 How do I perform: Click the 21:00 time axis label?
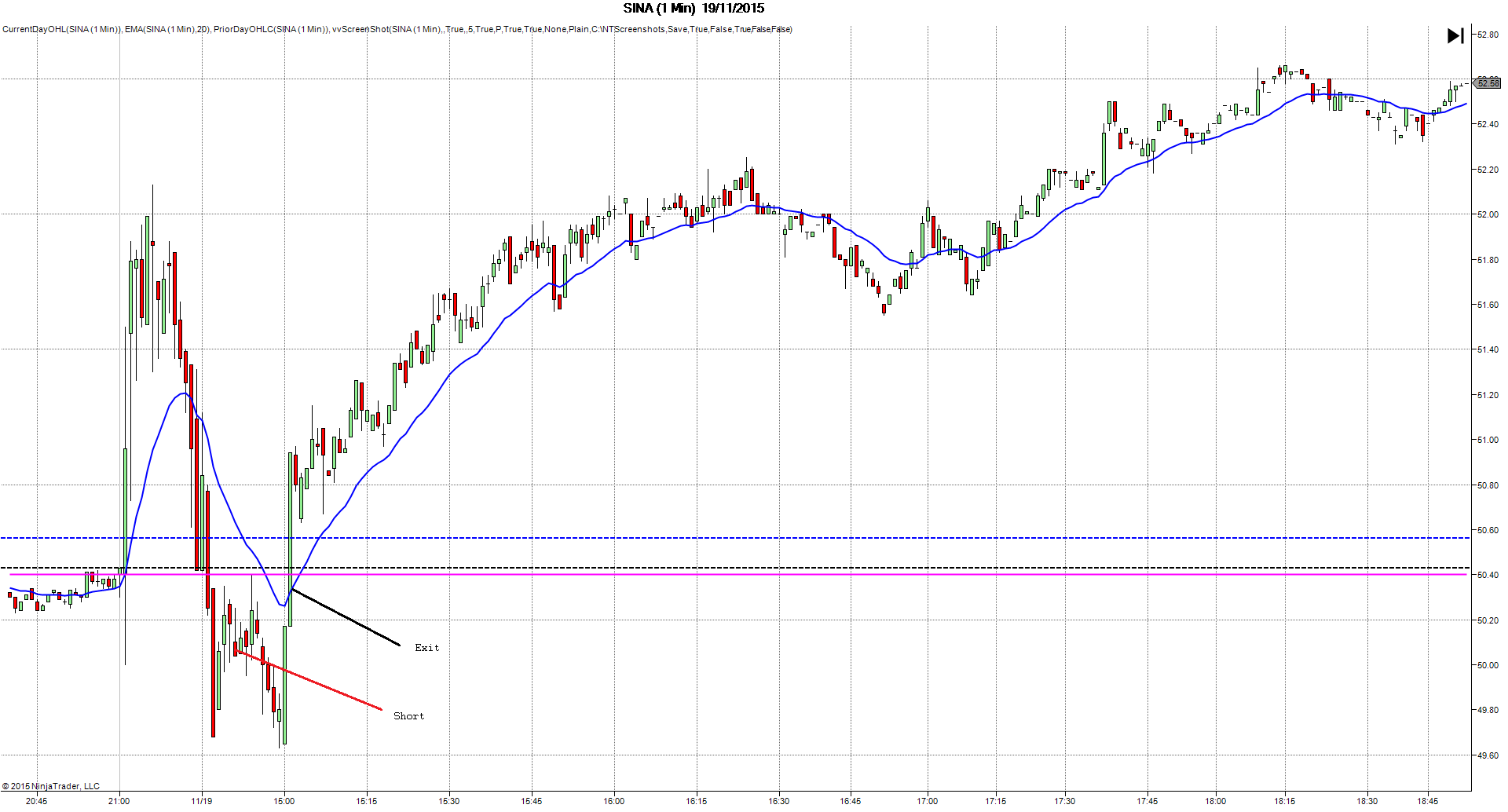coord(119,801)
